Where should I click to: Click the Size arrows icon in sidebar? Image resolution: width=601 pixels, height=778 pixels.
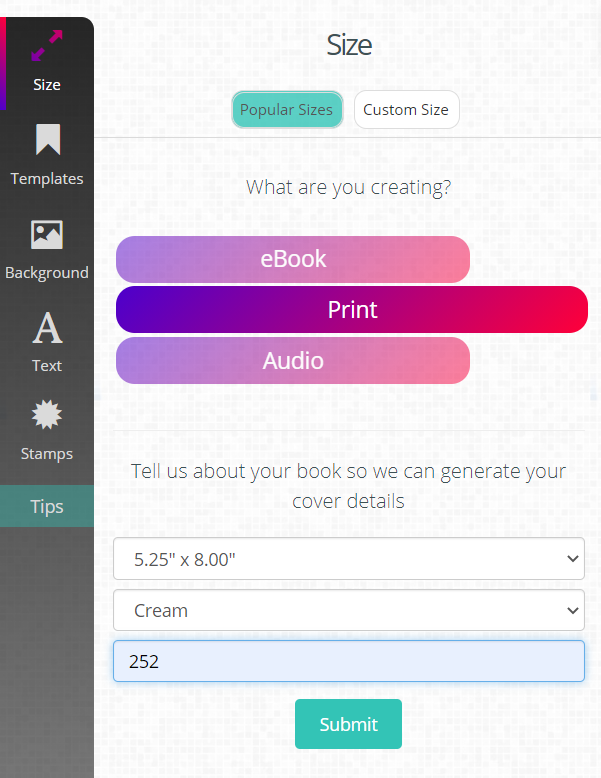click(x=47, y=47)
